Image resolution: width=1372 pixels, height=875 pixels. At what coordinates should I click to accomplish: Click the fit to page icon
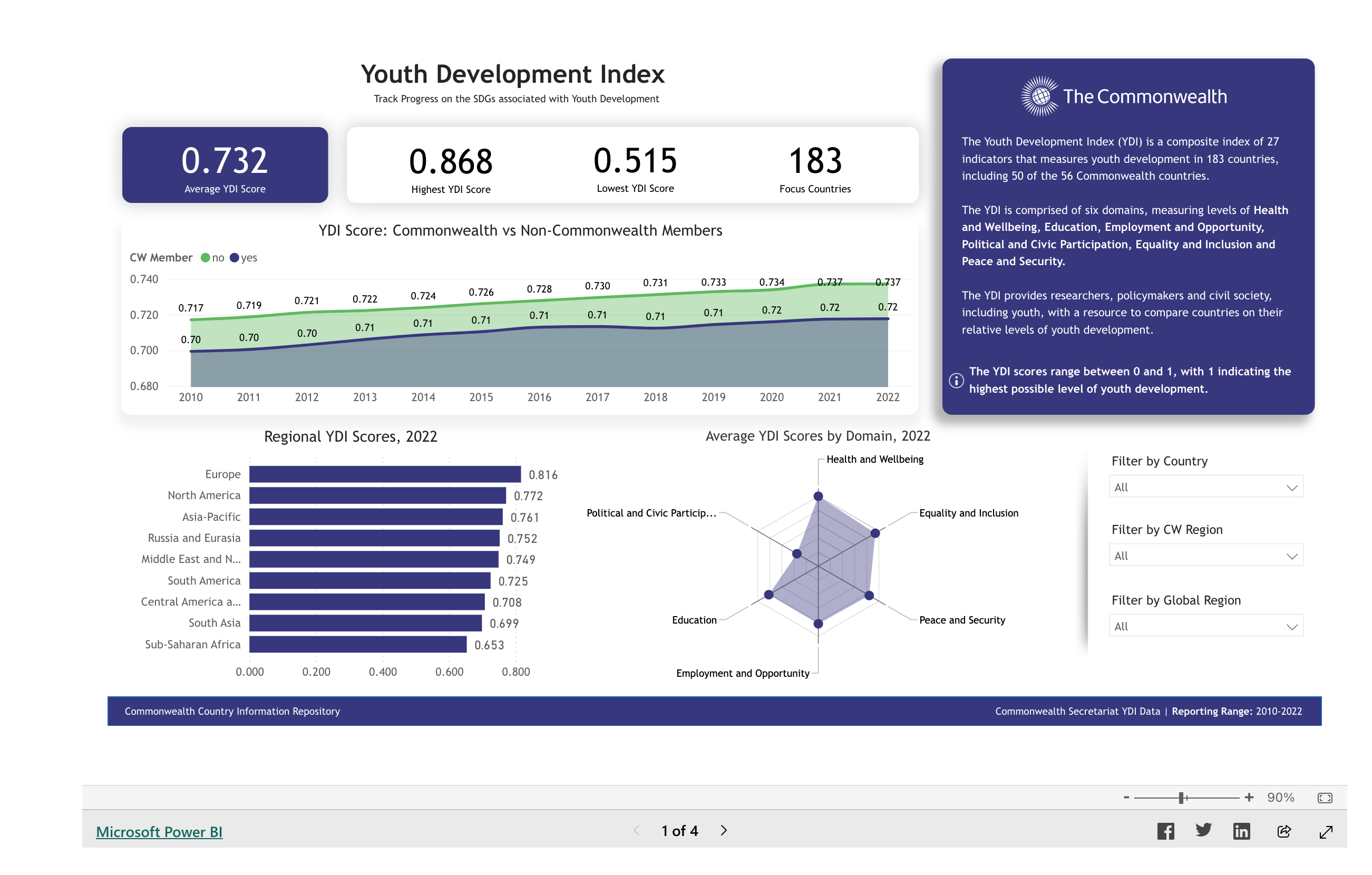tap(1325, 798)
